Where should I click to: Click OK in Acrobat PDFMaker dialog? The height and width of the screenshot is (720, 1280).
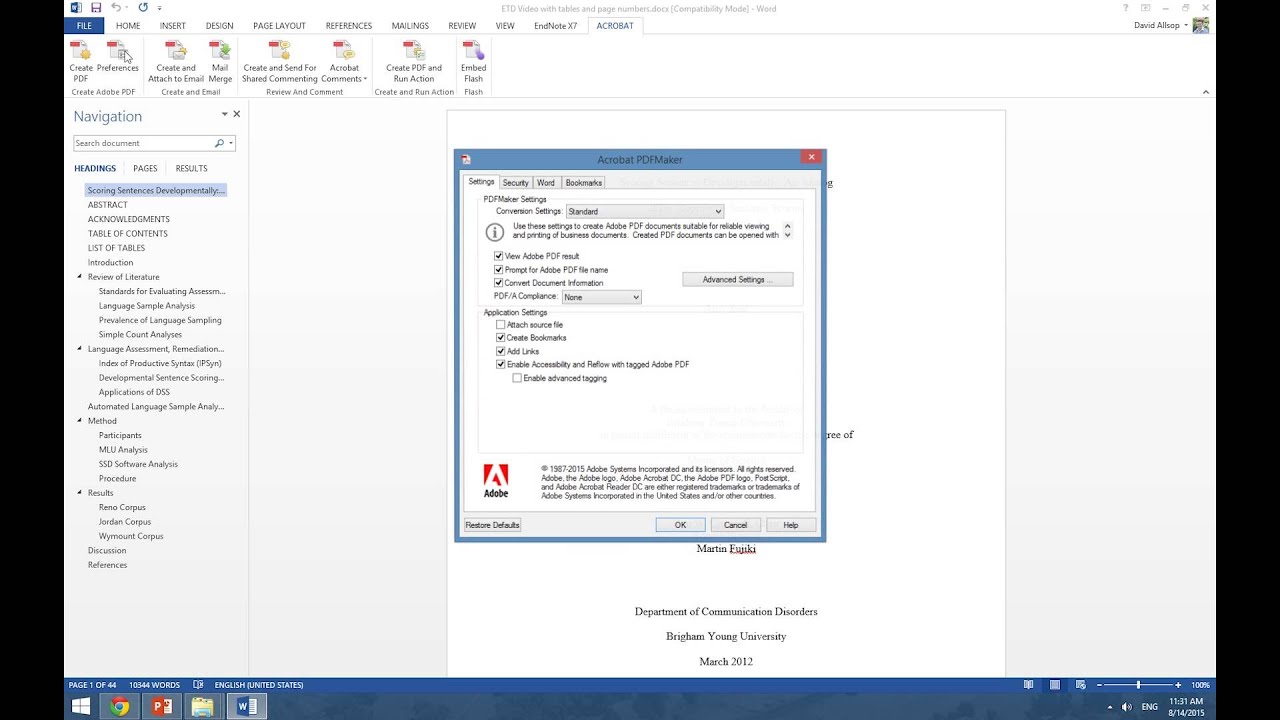pyautogui.click(x=680, y=525)
